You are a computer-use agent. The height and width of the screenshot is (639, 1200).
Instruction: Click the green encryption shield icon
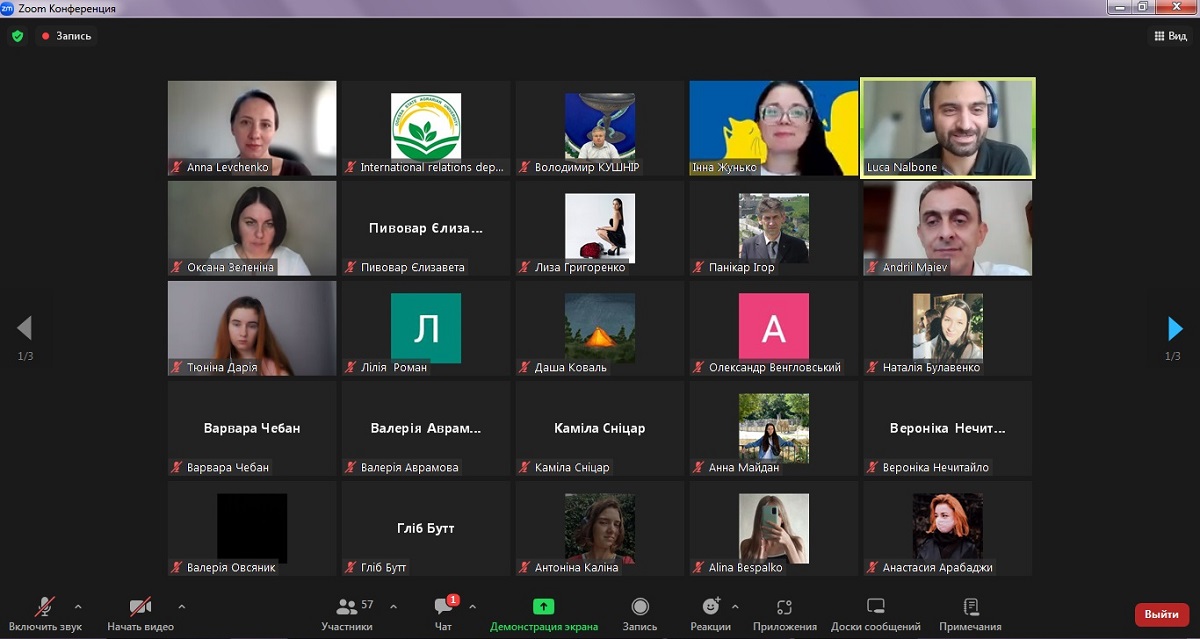pos(17,36)
